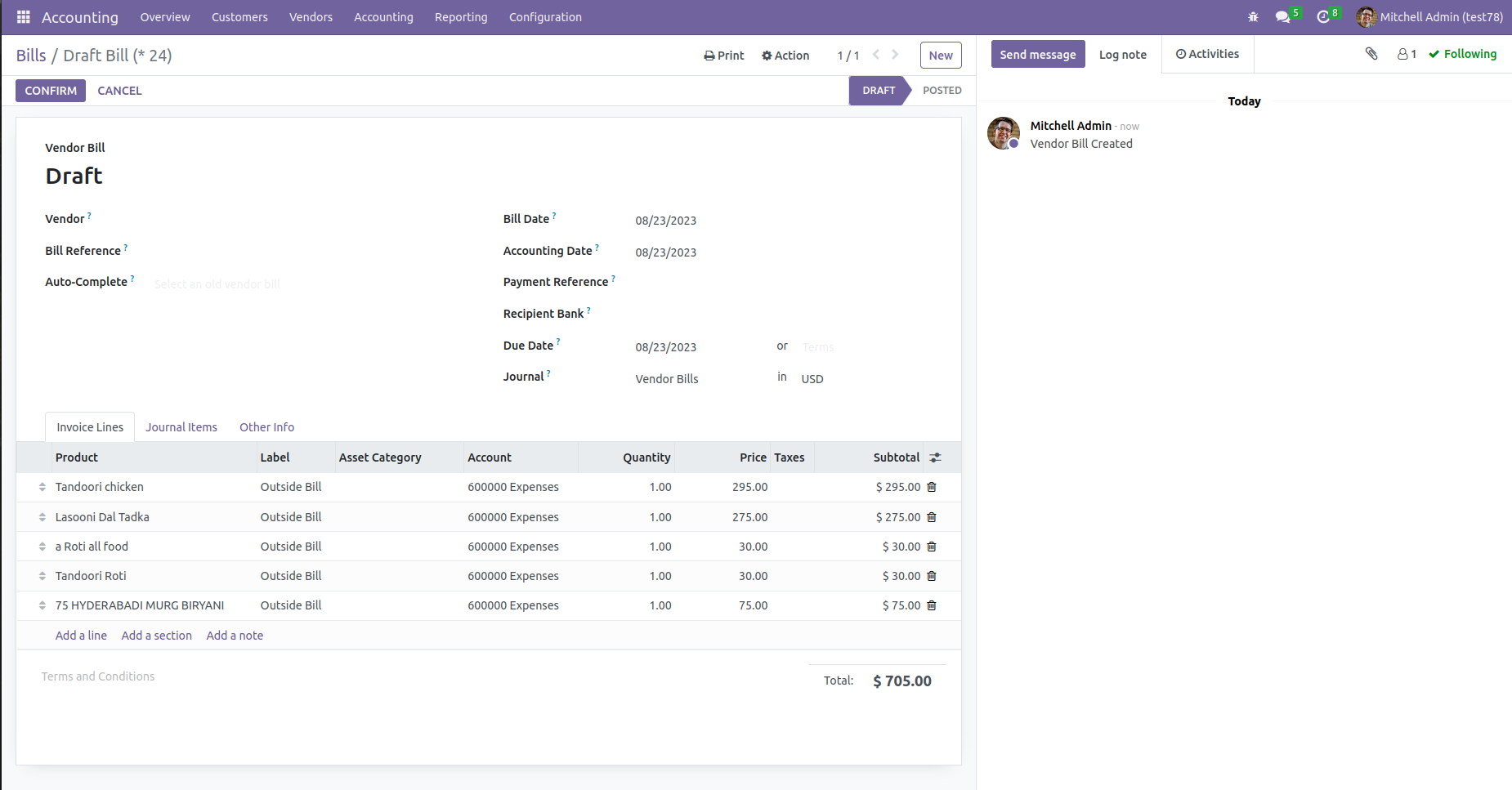1512x790 pixels.
Task: Toggle the Following subscription status
Action: [1462, 54]
